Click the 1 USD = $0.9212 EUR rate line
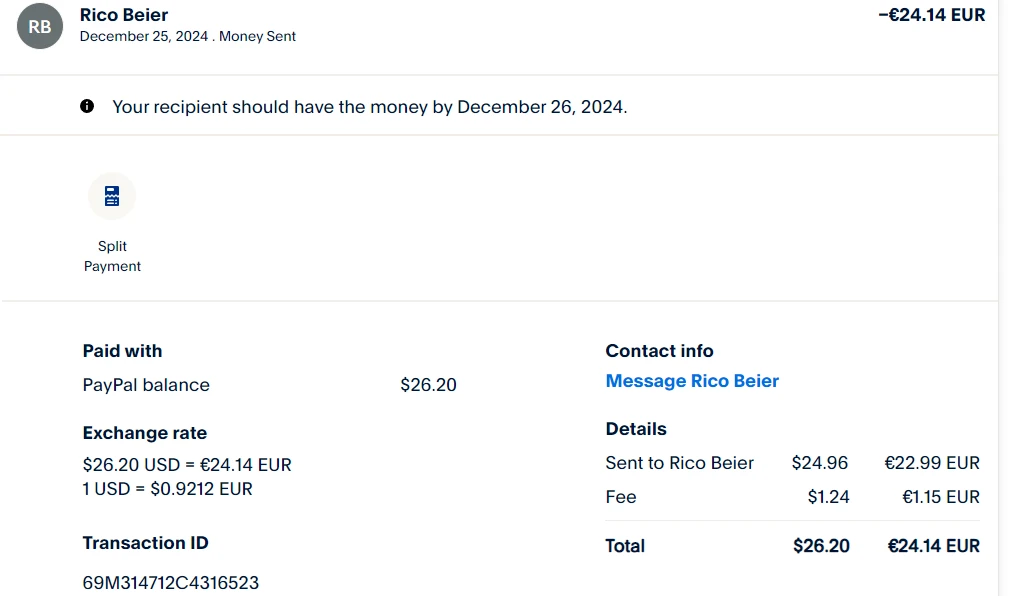This screenshot has width=1013, height=596. coord(168,489)
